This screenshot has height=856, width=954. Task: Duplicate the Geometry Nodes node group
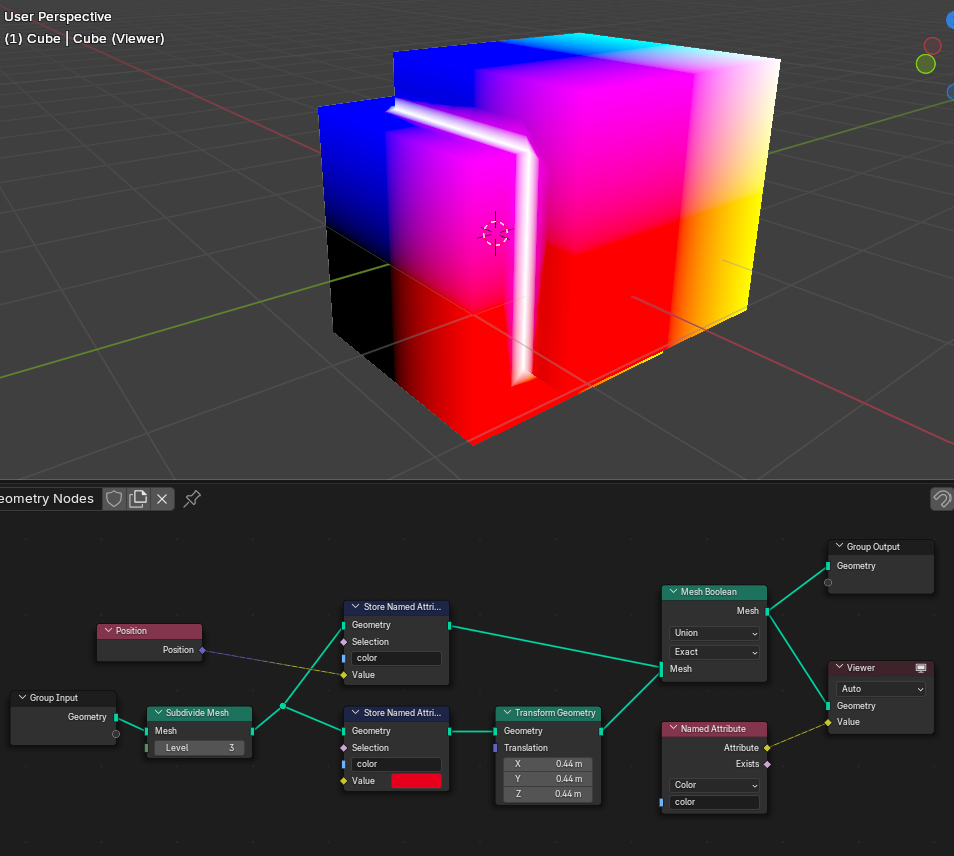[138, 499]
